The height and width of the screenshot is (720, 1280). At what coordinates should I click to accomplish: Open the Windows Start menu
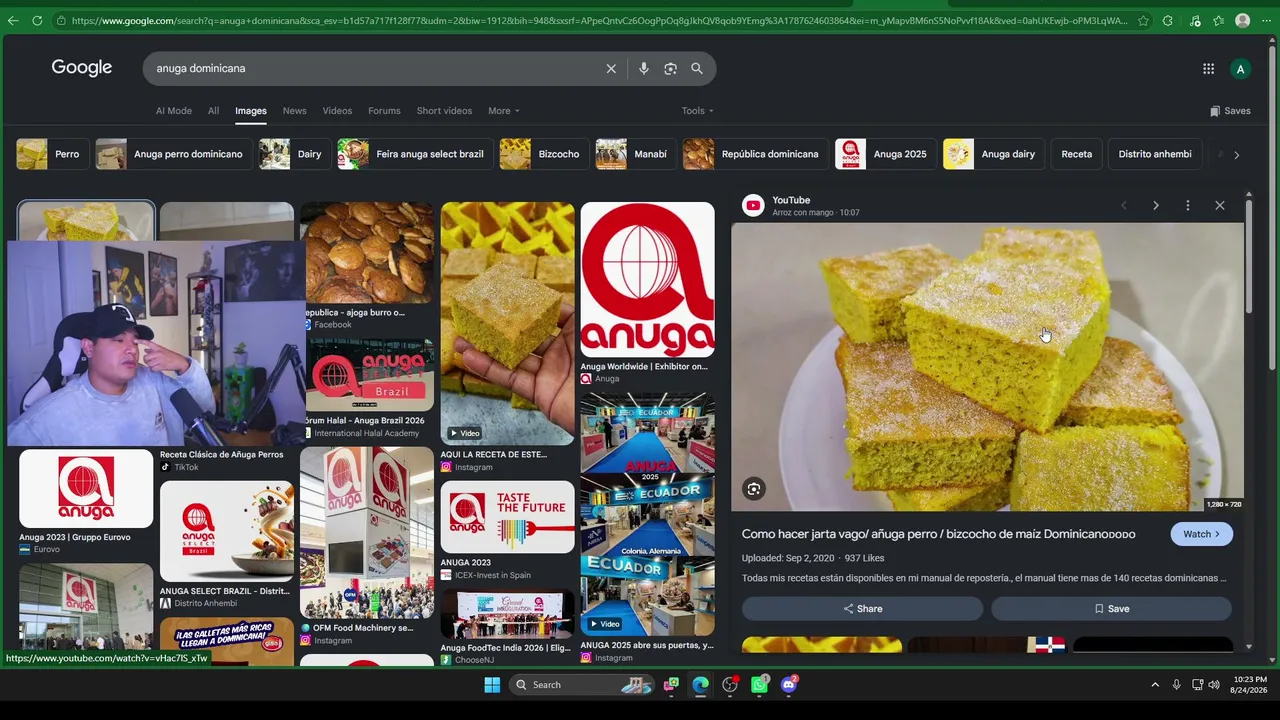[492, 685]
